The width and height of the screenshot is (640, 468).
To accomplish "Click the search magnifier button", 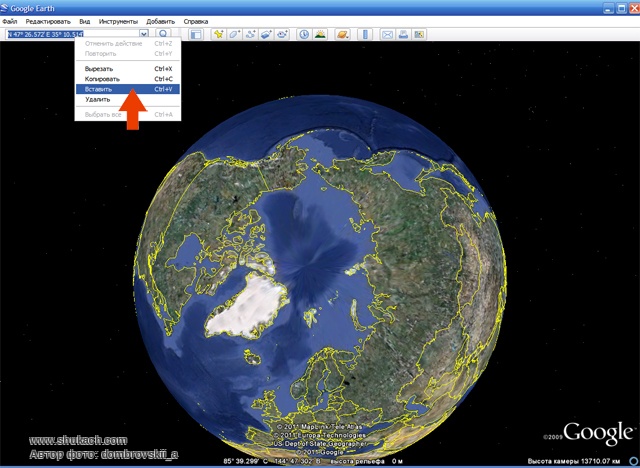I will [x=163, y=34].
